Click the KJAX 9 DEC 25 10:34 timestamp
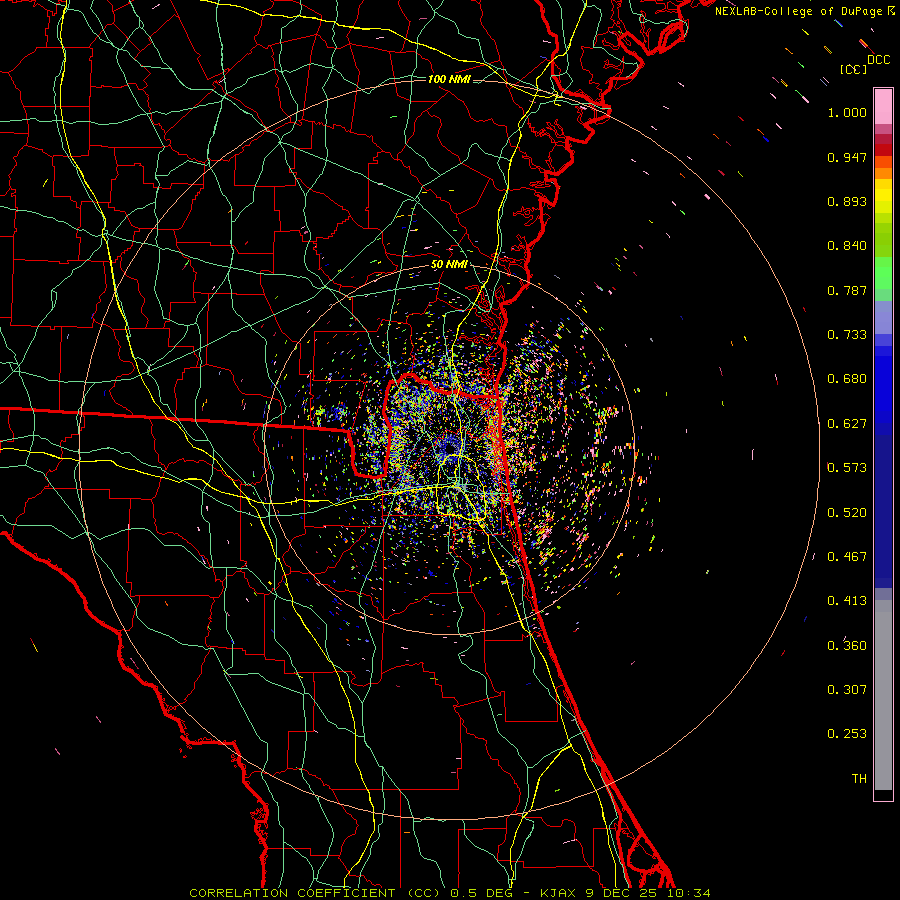 pyautogui.click(x=625, y=893)
